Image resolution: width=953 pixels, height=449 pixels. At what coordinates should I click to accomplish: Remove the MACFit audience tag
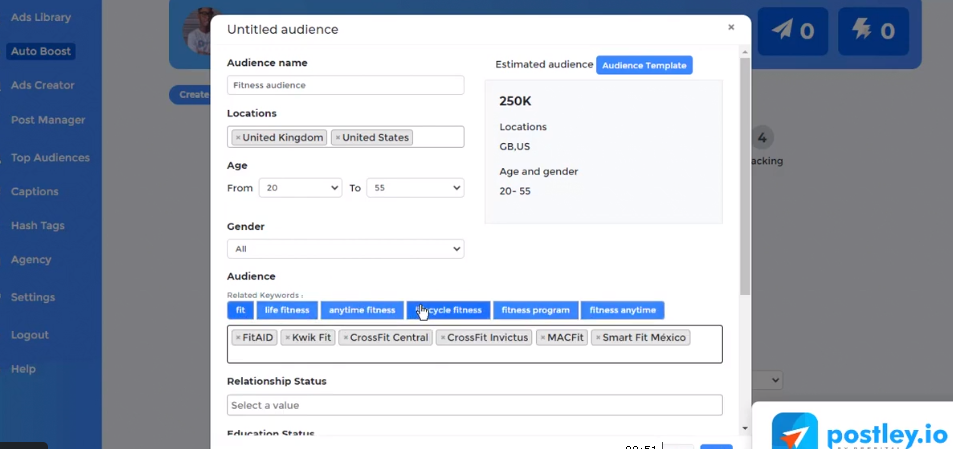coord(543,338)
